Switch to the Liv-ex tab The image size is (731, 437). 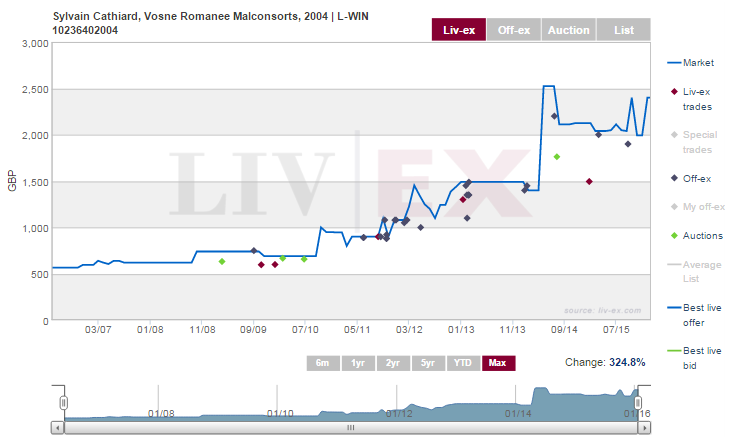pyautogui.click(x=459, y=30)
